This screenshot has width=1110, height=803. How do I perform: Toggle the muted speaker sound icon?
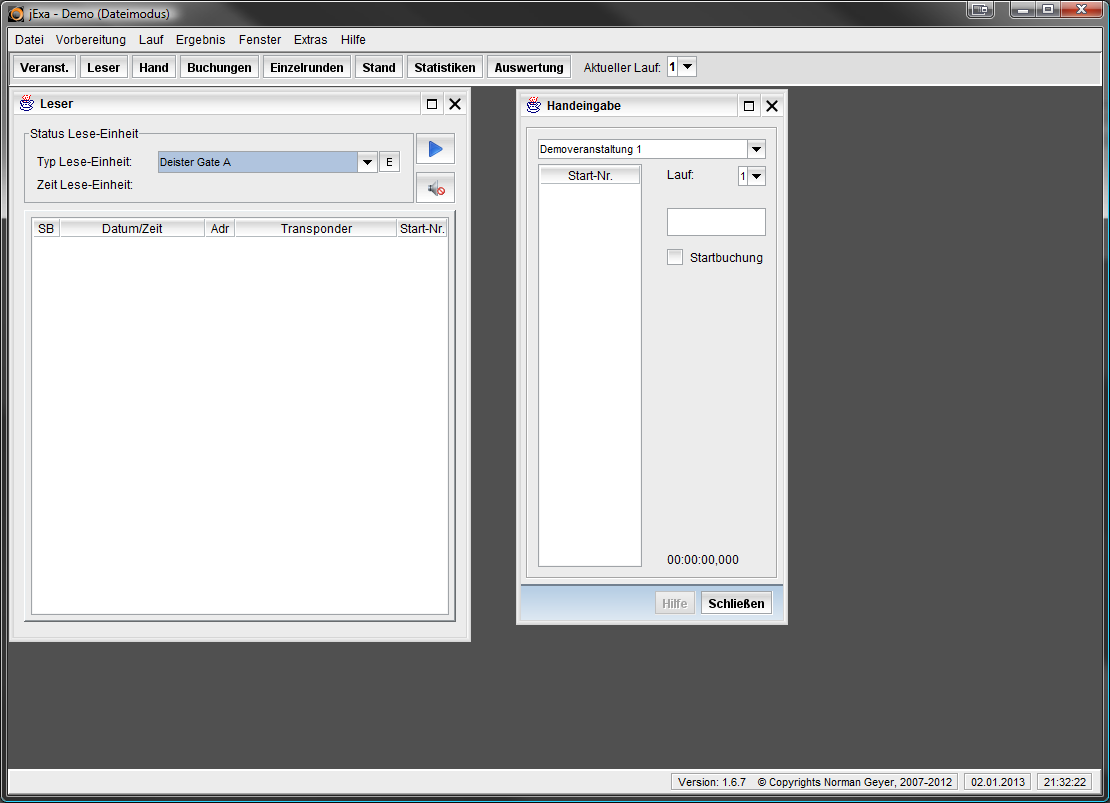(435, 188)
